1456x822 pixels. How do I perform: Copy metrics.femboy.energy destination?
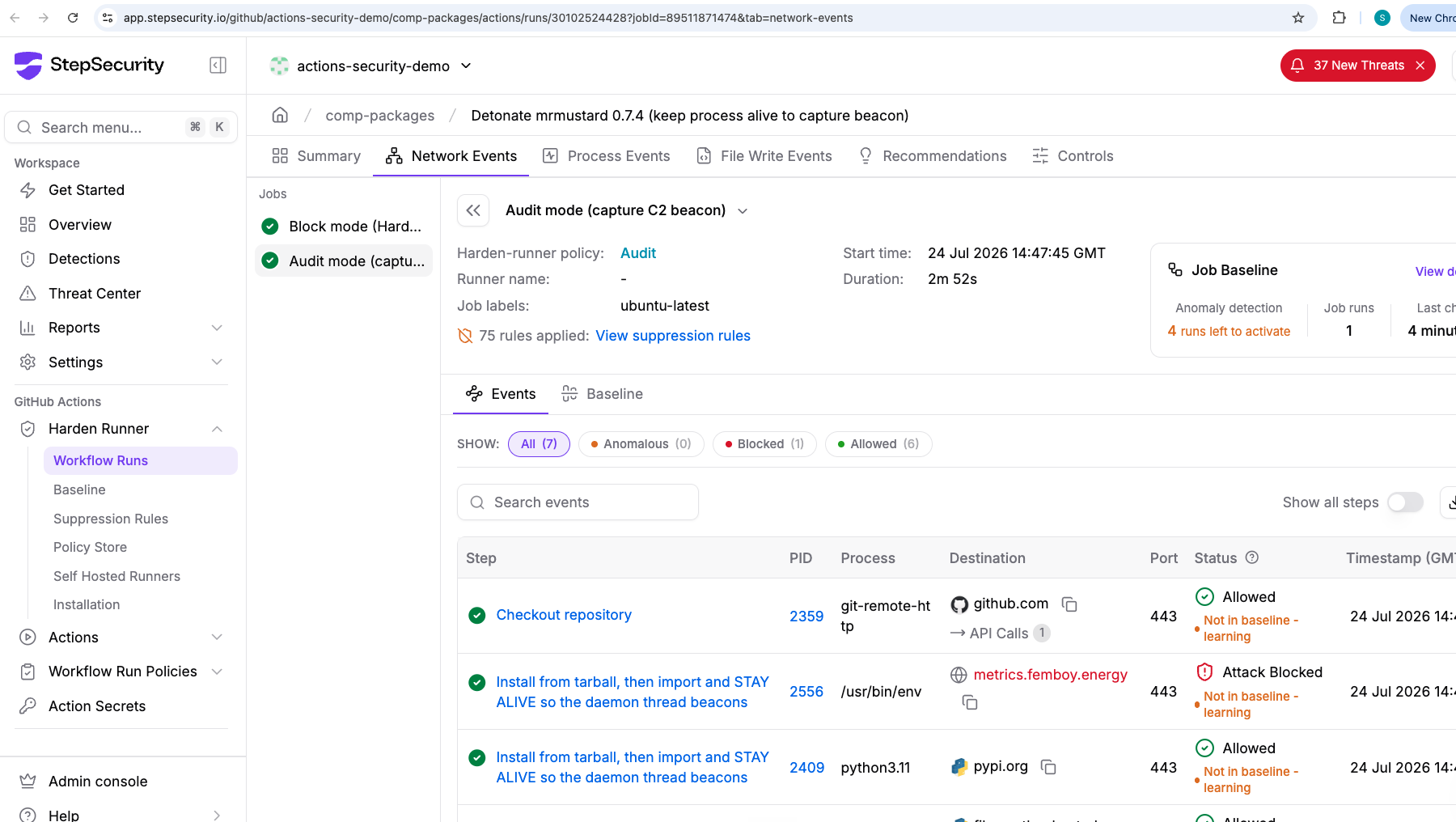coord(970,702)
